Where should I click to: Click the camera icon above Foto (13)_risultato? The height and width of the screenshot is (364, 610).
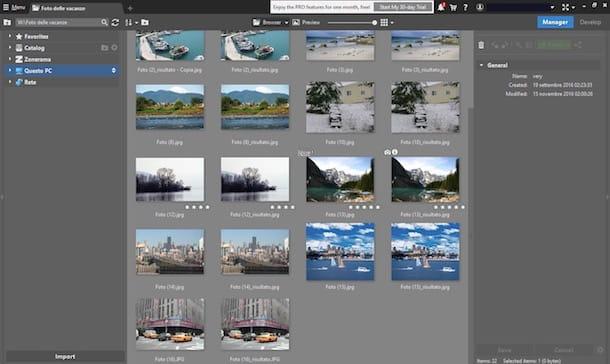[387, 152]
